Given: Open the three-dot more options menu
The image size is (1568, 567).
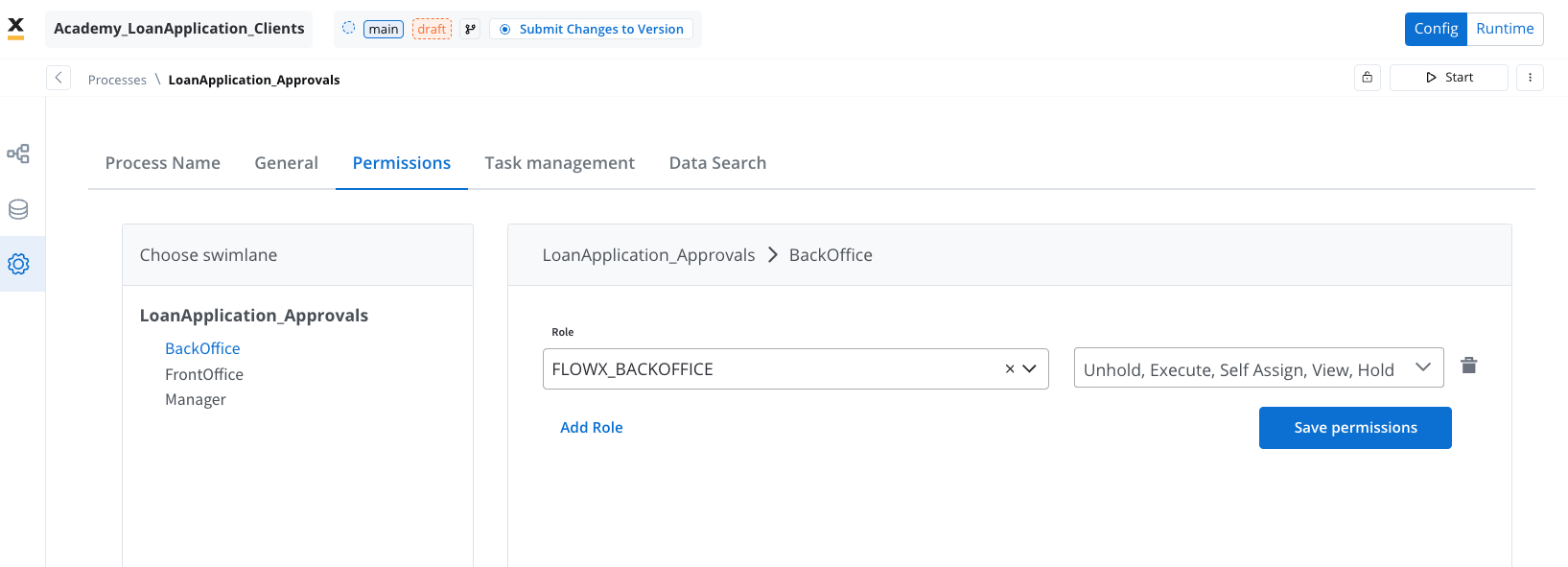Looking at the screenshot, I should click(x=1530, y=78).
